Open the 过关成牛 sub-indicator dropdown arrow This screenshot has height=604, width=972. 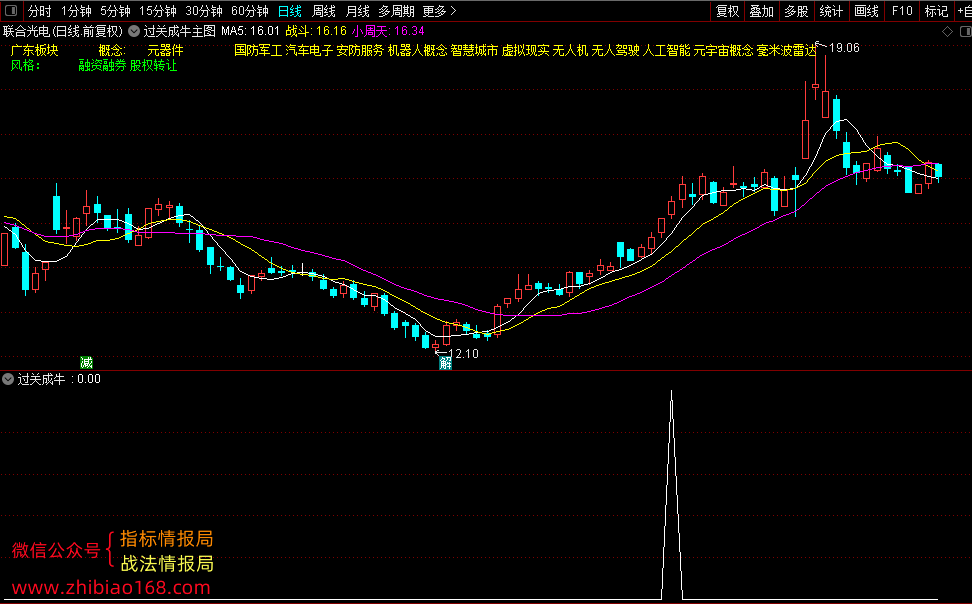pos(8,379)
